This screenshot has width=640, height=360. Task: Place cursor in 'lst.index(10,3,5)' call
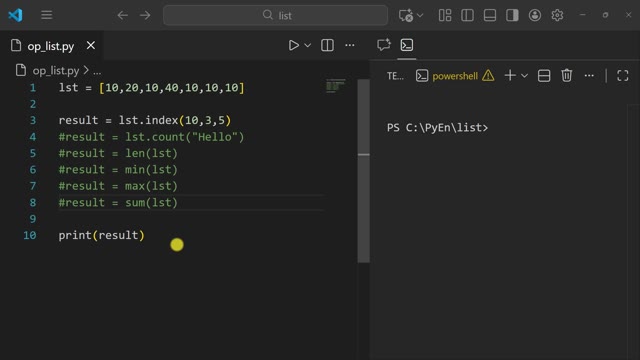tap(175, 120)
